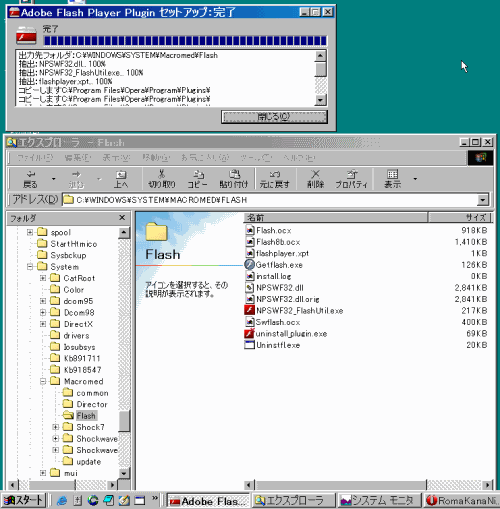Select the Flash.ocx file icon

point(250,230)
